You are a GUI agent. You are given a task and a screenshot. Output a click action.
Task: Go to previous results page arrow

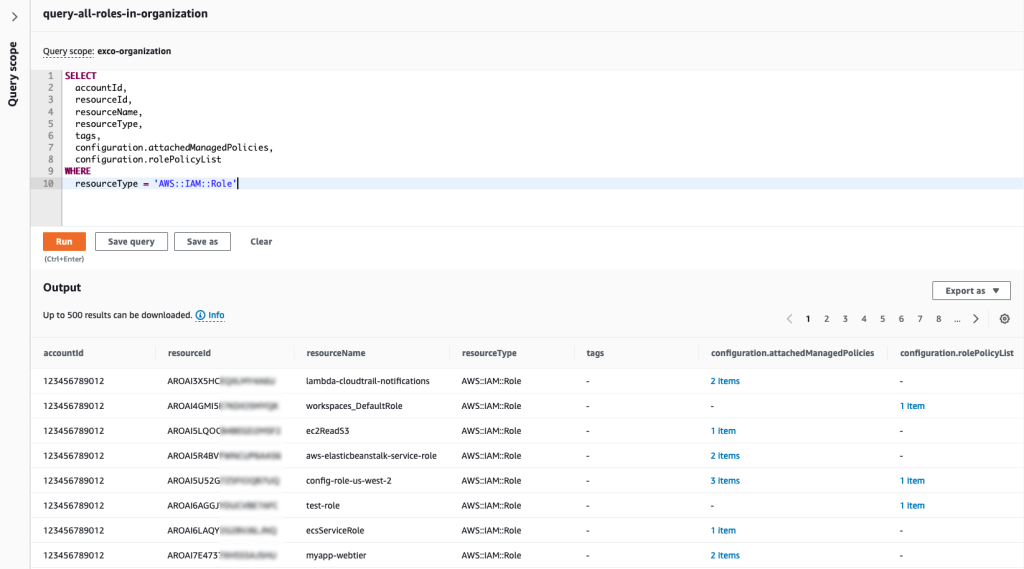pyautogui.click(x=789, y=319)
